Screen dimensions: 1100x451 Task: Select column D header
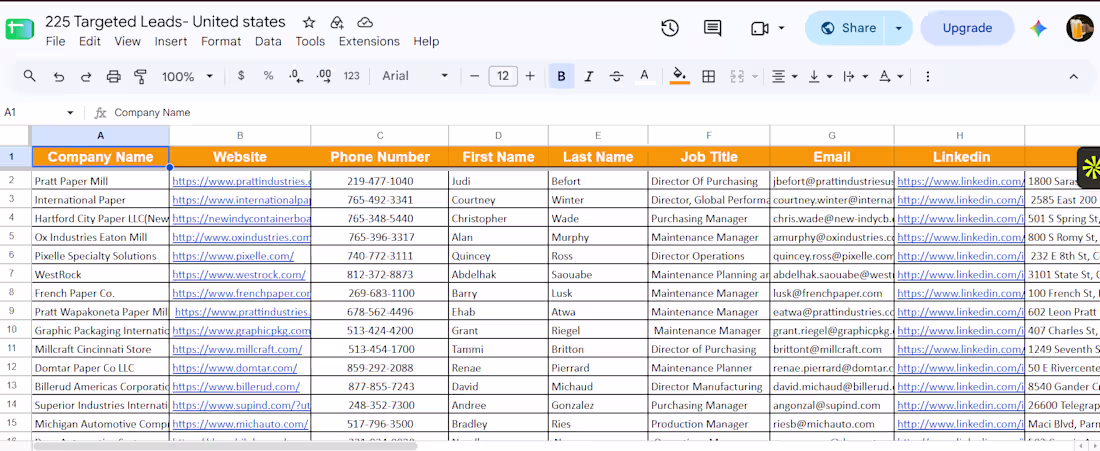pyautogui.click(x=498, y=135)
